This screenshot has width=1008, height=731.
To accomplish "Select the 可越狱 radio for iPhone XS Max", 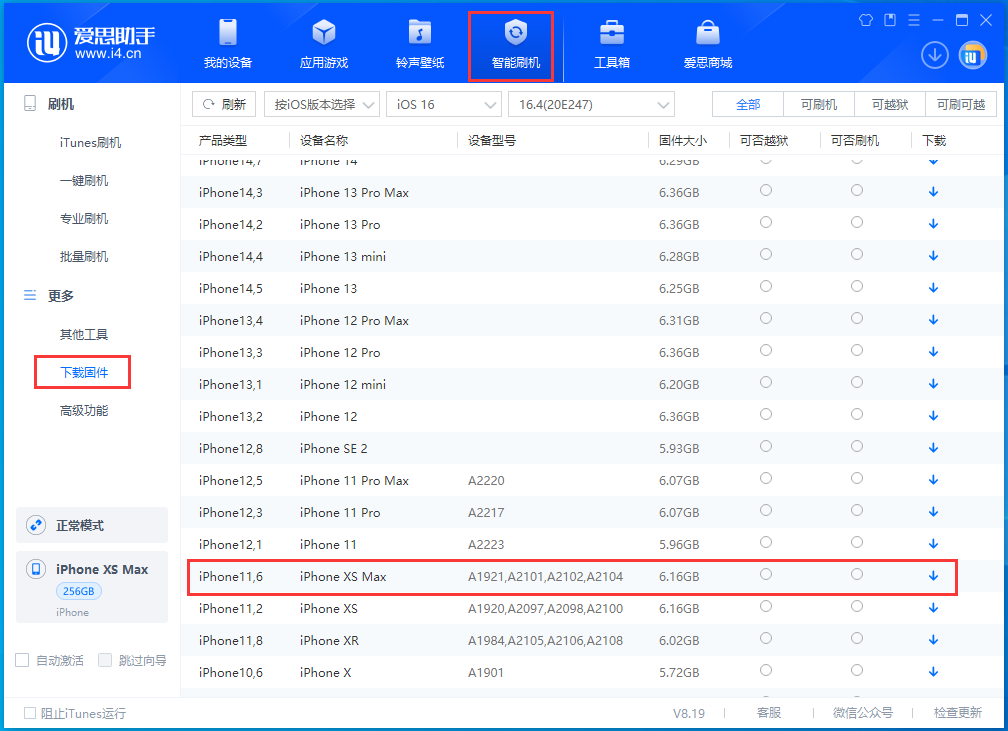I will [x=765, y=576].
